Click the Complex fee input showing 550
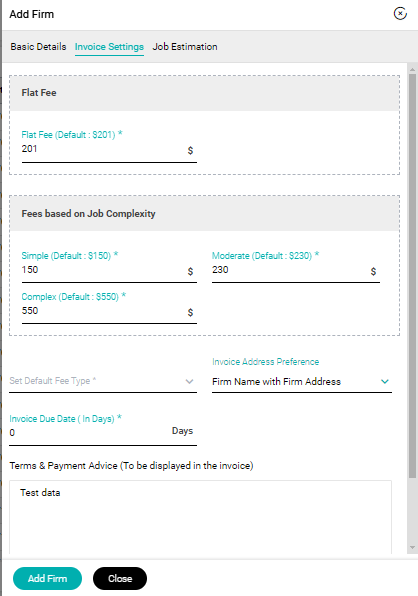The width and height of the screenshot is (418, 596). click(103, 311)
